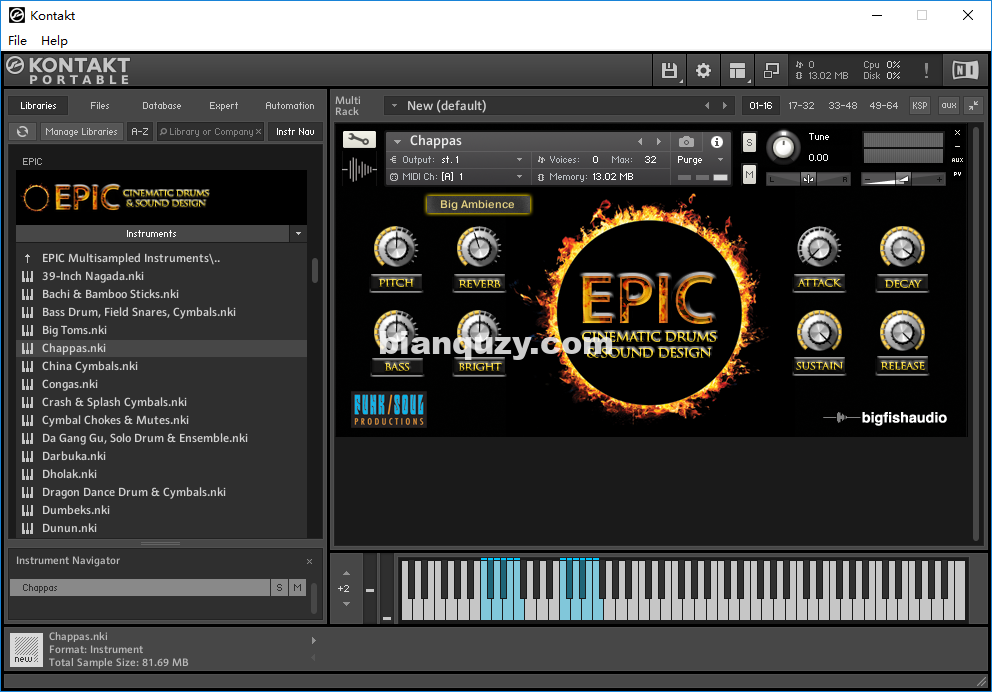Remove the Chappas instrument with X

[x=957, y=132]
